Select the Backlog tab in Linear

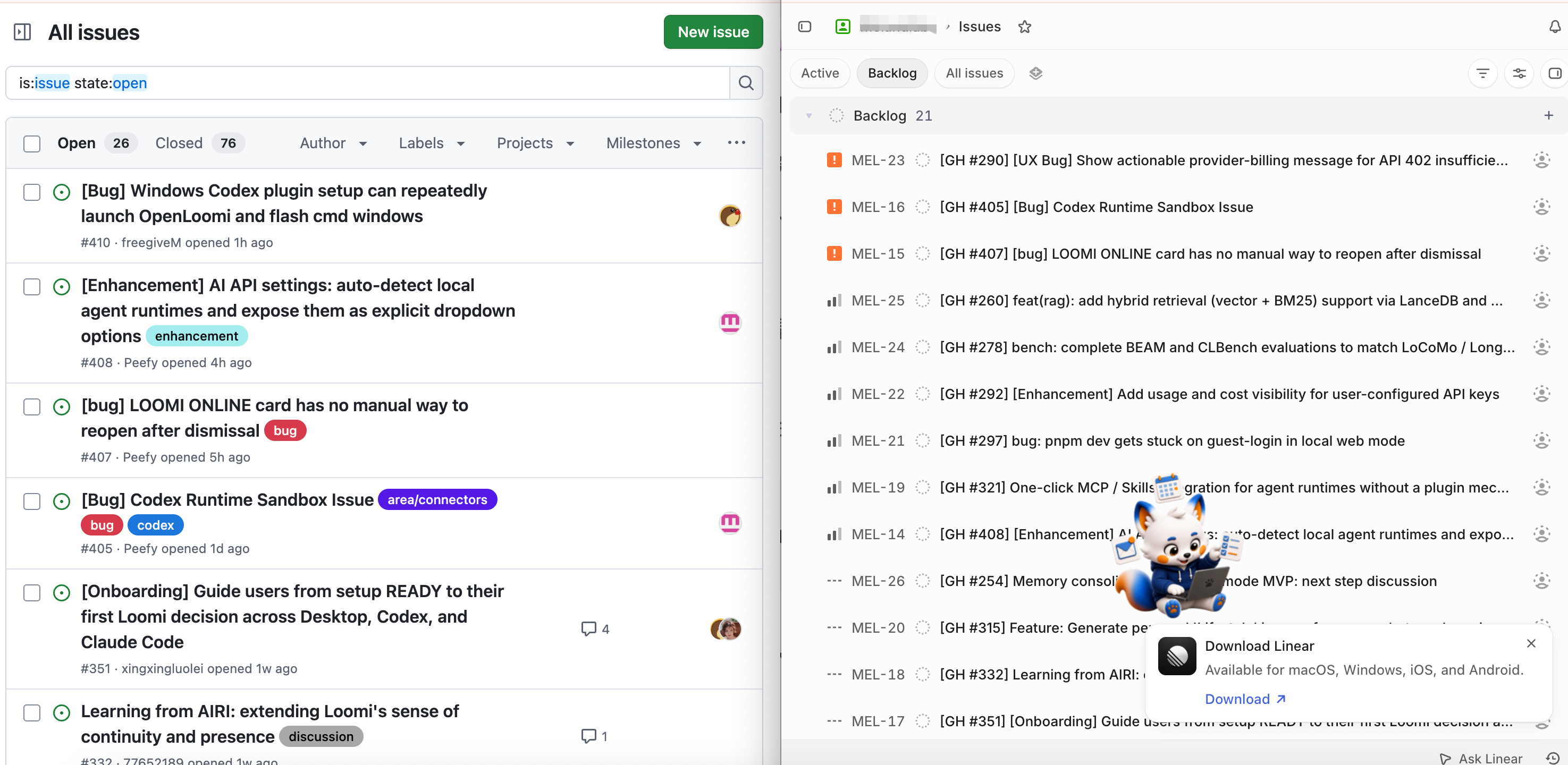[x=892, y=74]
